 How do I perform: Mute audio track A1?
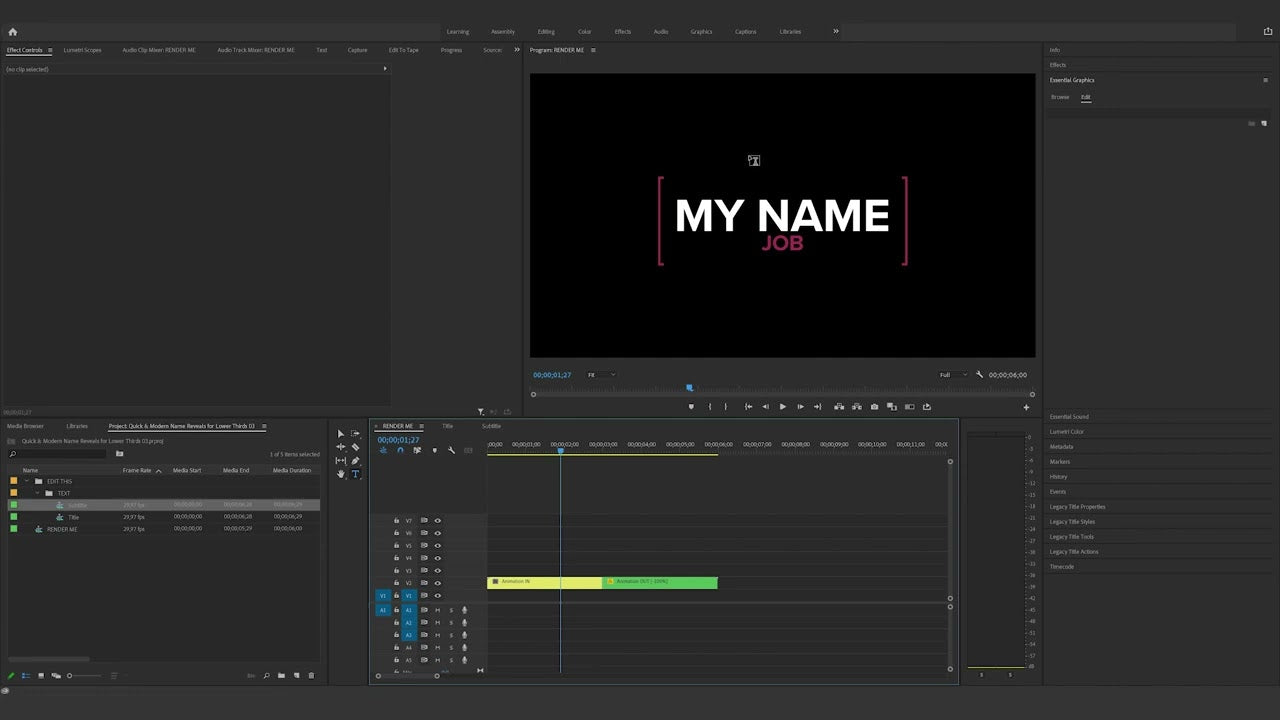[x=437, y=610]
